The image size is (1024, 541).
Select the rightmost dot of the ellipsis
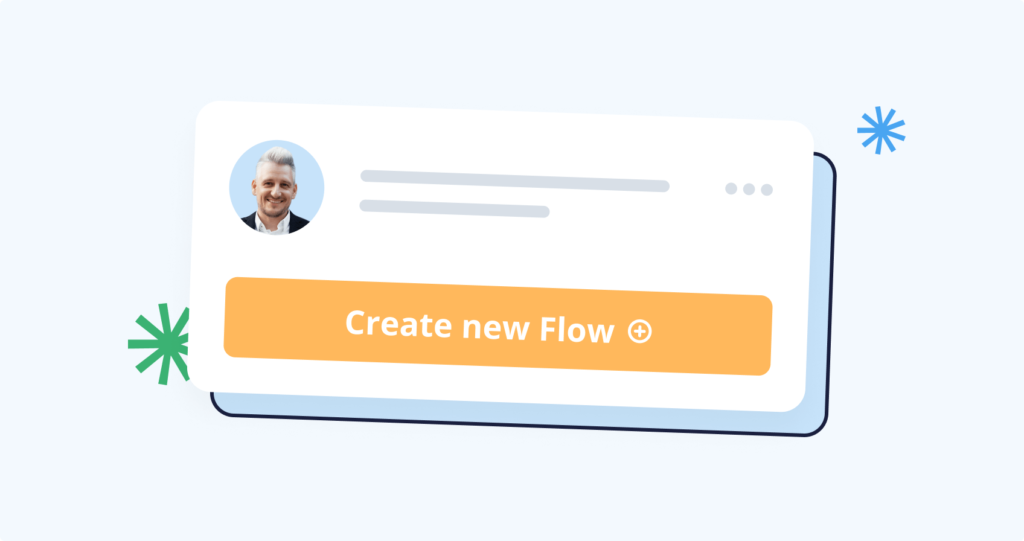[767, 190]
